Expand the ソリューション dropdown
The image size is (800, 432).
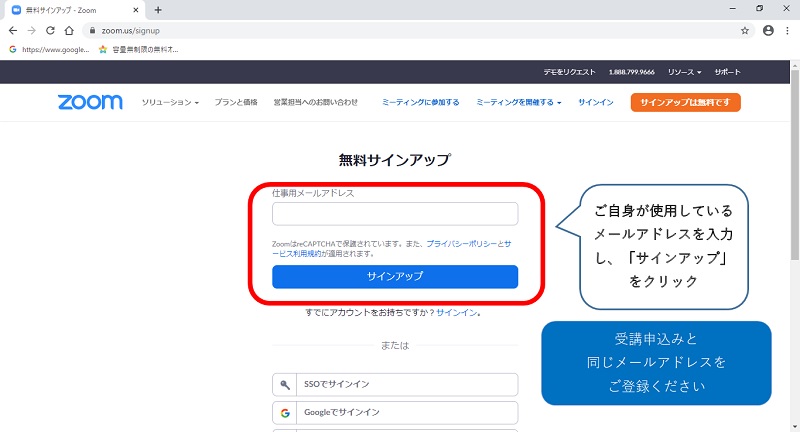pyautogui.click(x=170, y=102)
